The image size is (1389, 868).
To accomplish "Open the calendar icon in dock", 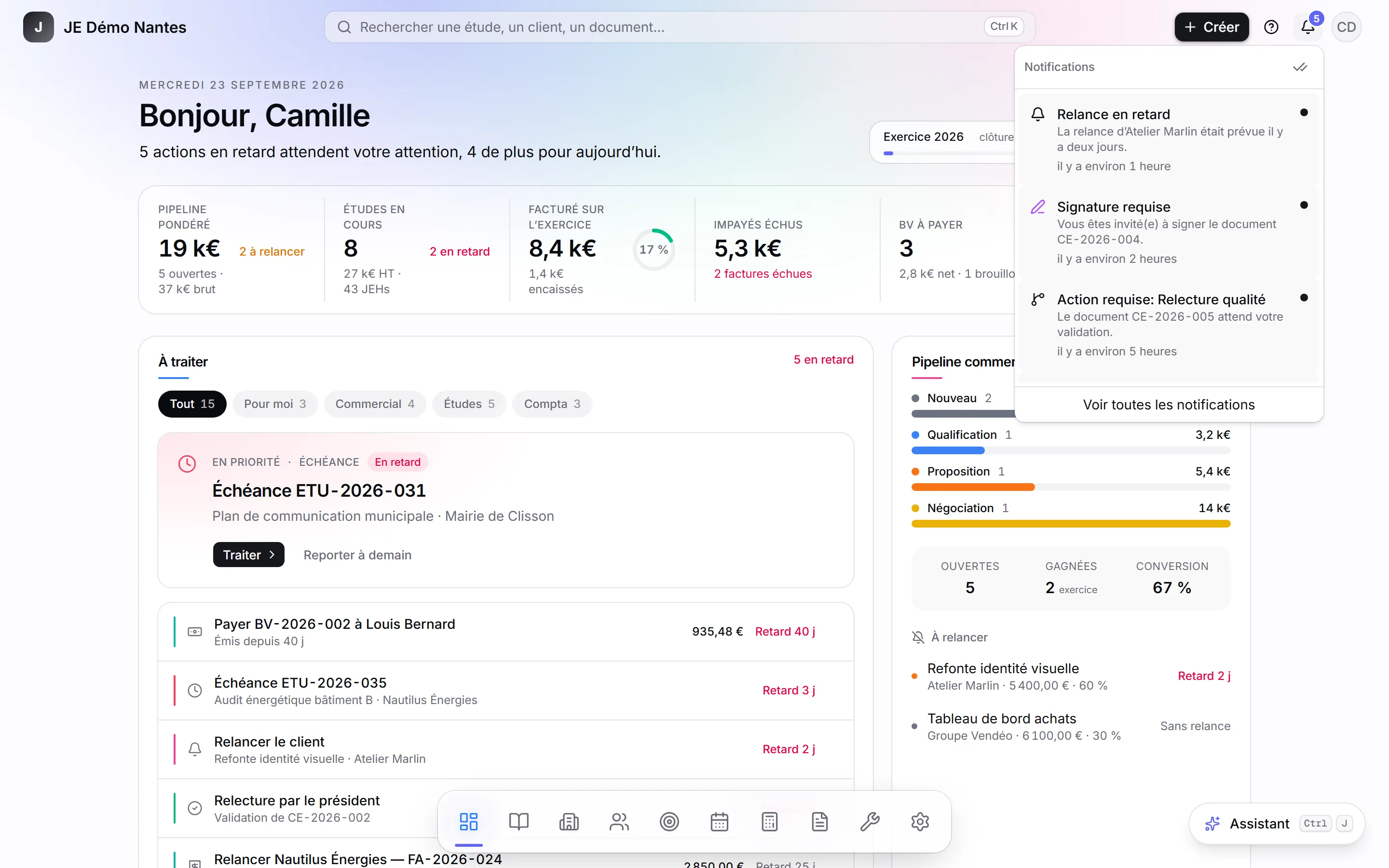I will tap(719, 822).
